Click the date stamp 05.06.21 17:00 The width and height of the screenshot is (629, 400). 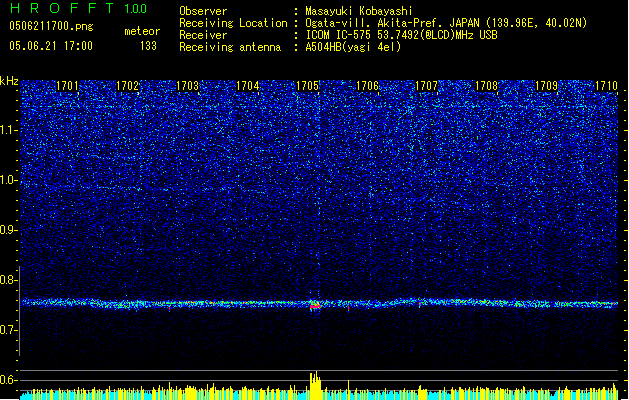click(x=51, y=46)
